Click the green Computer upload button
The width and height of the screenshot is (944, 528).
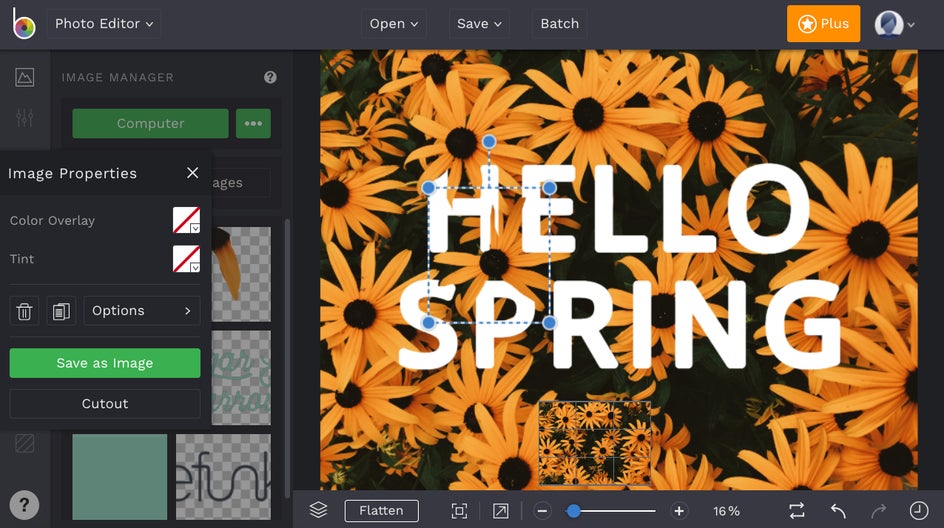(151, 123)
